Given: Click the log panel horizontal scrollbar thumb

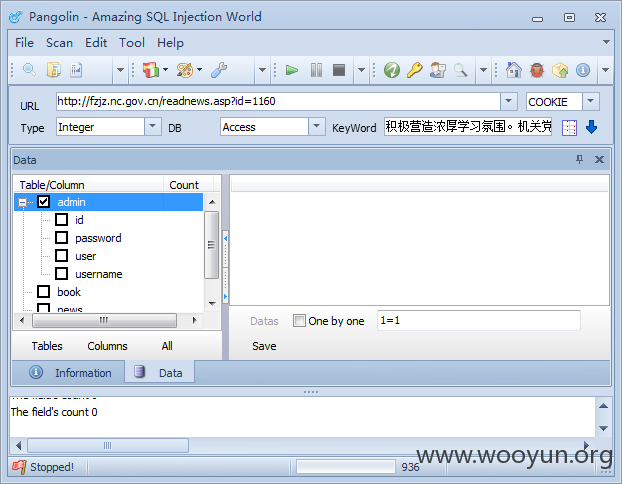Looking at the screenshot, I should click(108, 446).
